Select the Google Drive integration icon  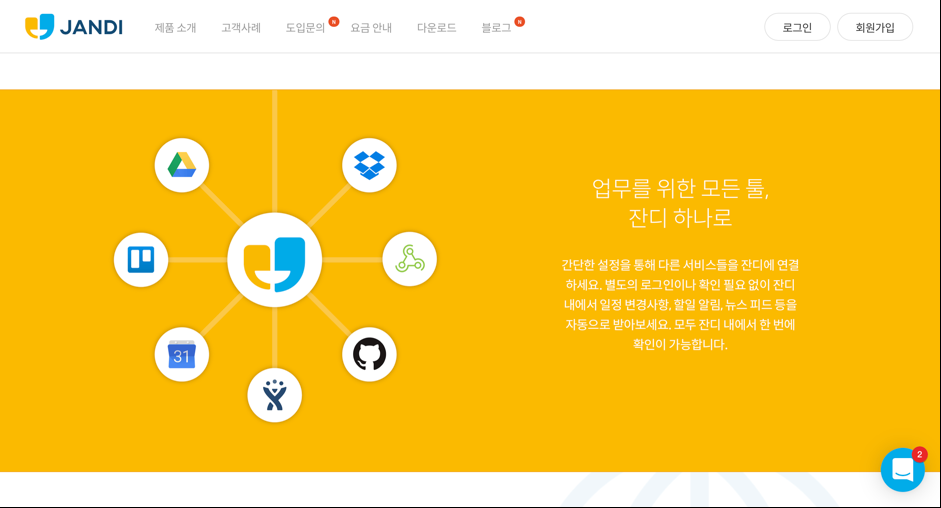[182, 165]
